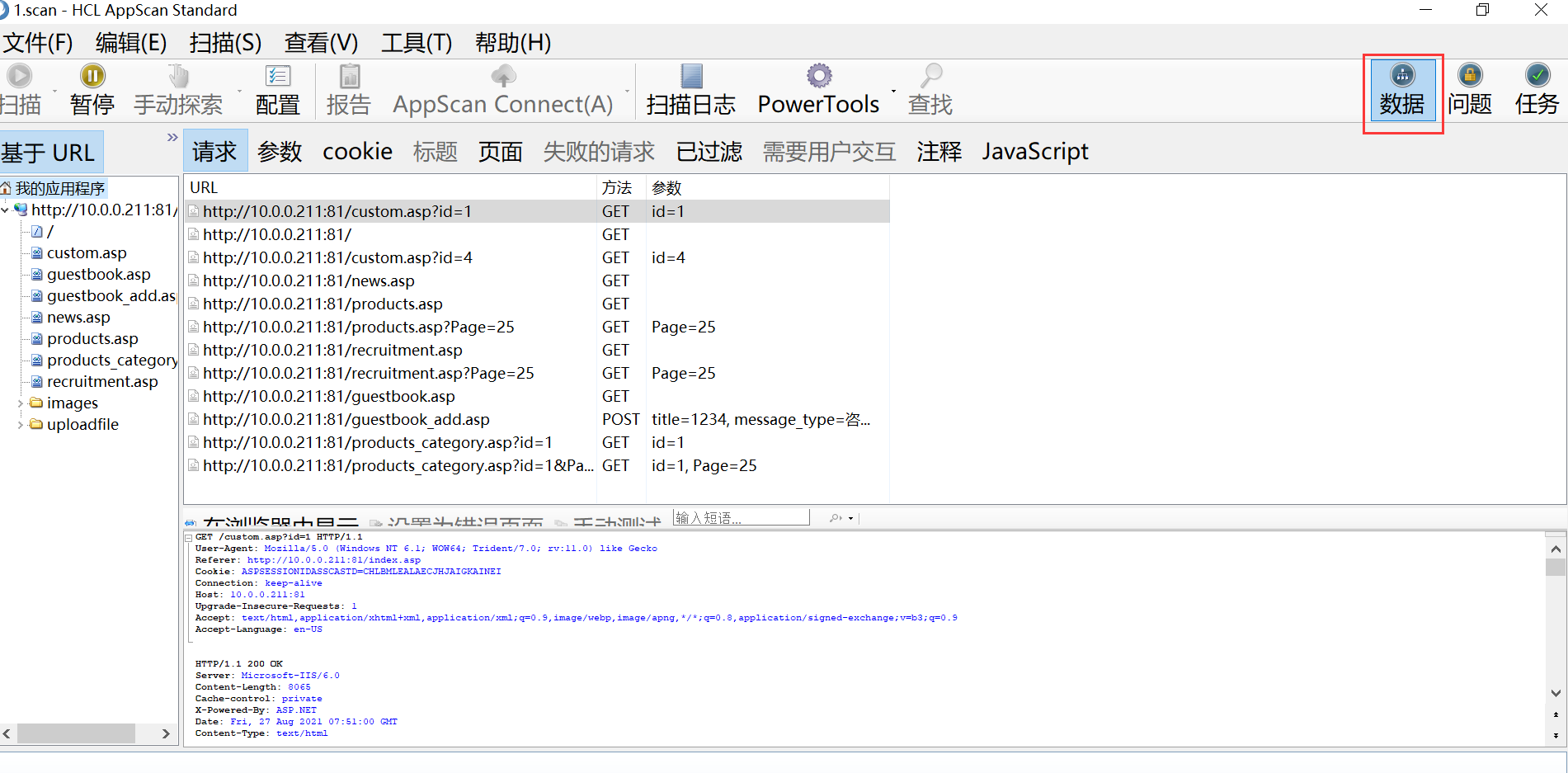
Task: Click the search options magnifier icon
Action: click(x=836, y=518)
